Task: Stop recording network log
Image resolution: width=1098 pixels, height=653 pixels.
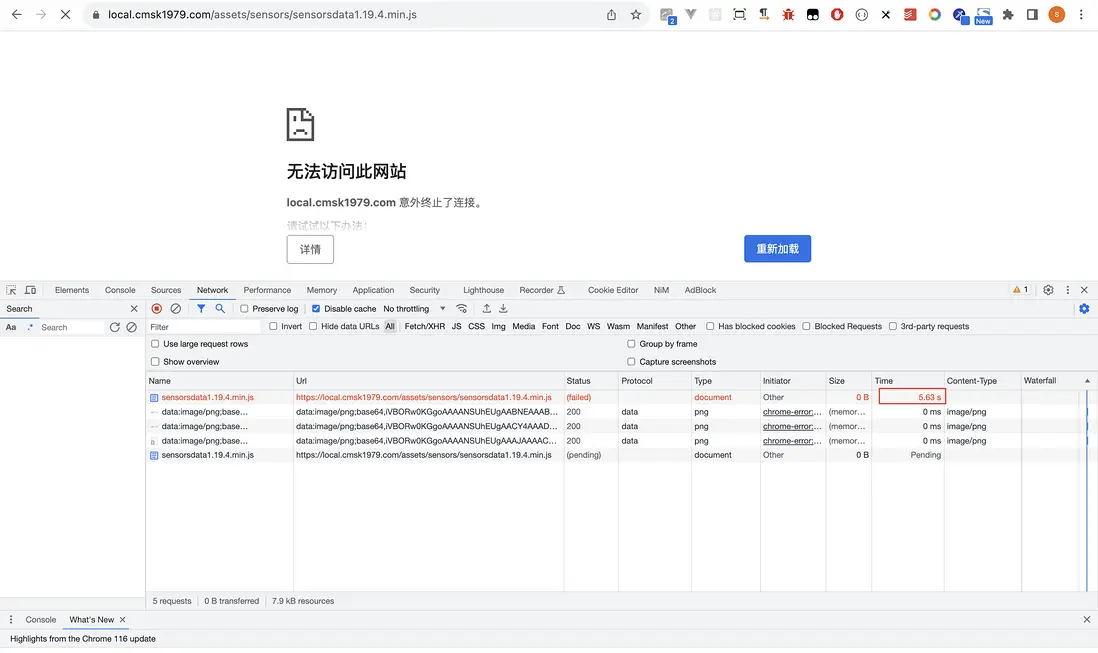Action: 157,309
